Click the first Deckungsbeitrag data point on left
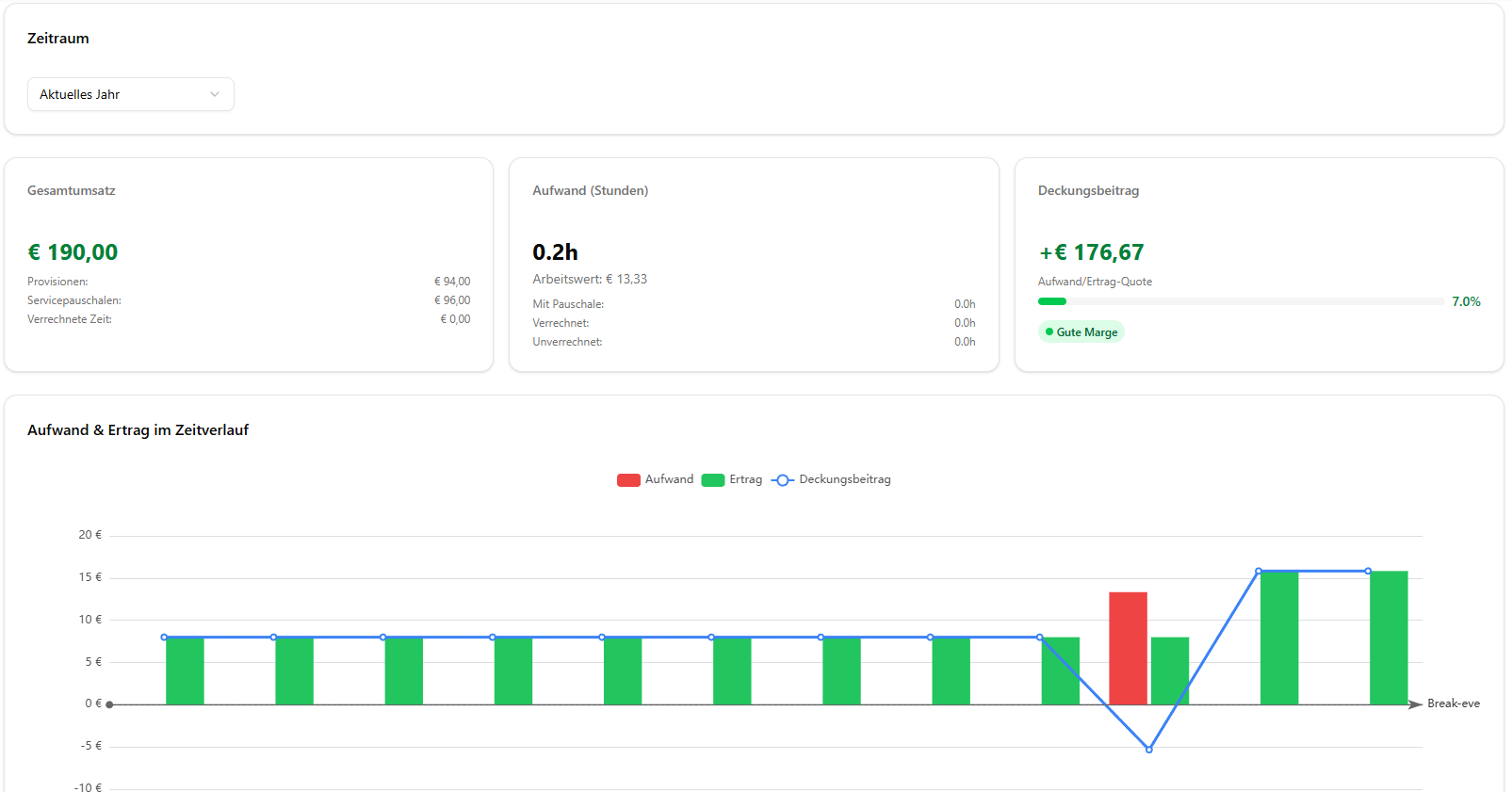This screenshot has height=792, width=1512. pos(164,638)
